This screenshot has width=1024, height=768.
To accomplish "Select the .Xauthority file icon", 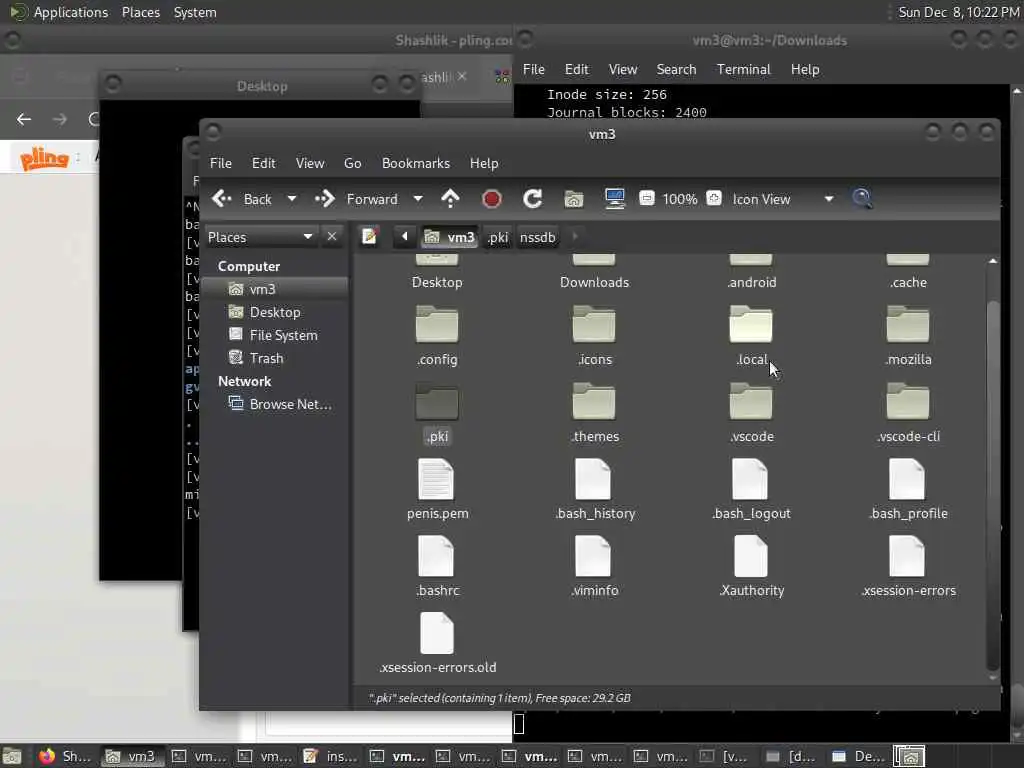I will coord(750,556).
